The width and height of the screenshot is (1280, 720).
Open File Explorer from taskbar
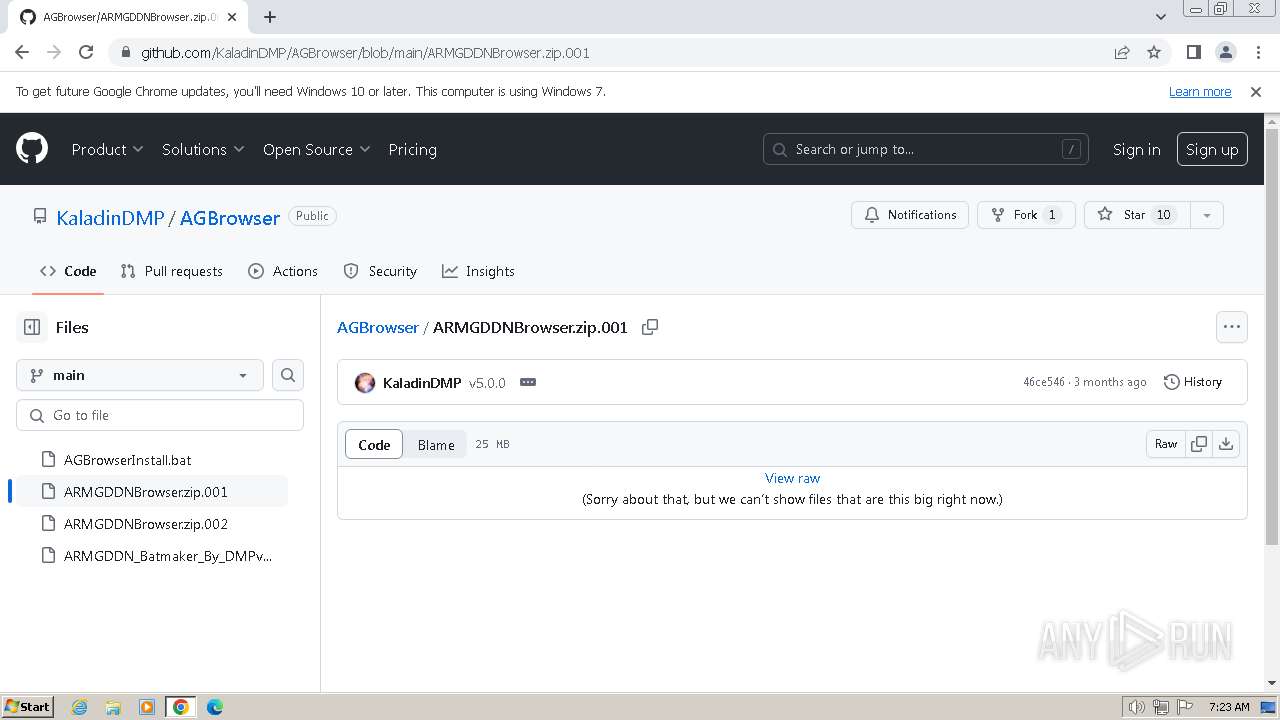point(113,707)
